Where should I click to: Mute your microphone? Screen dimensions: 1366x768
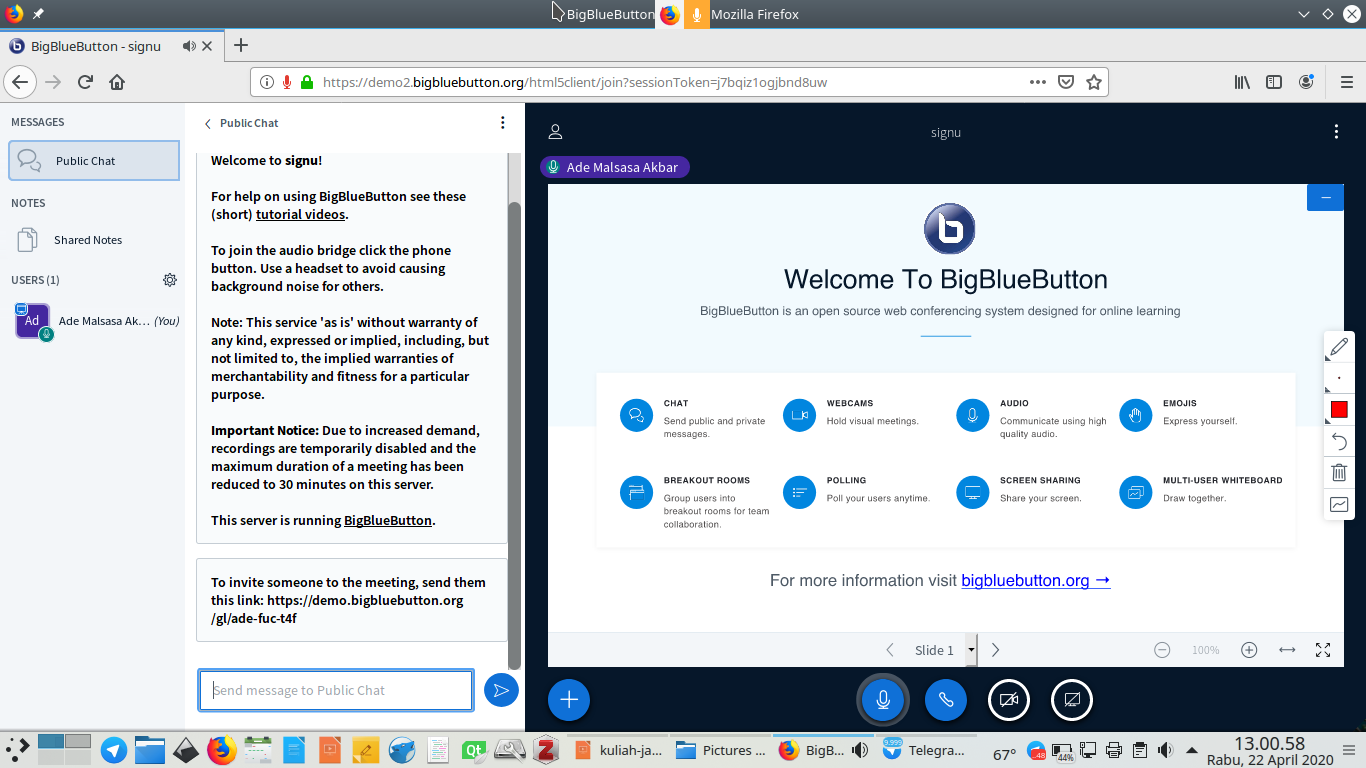[x=882, y=700]
